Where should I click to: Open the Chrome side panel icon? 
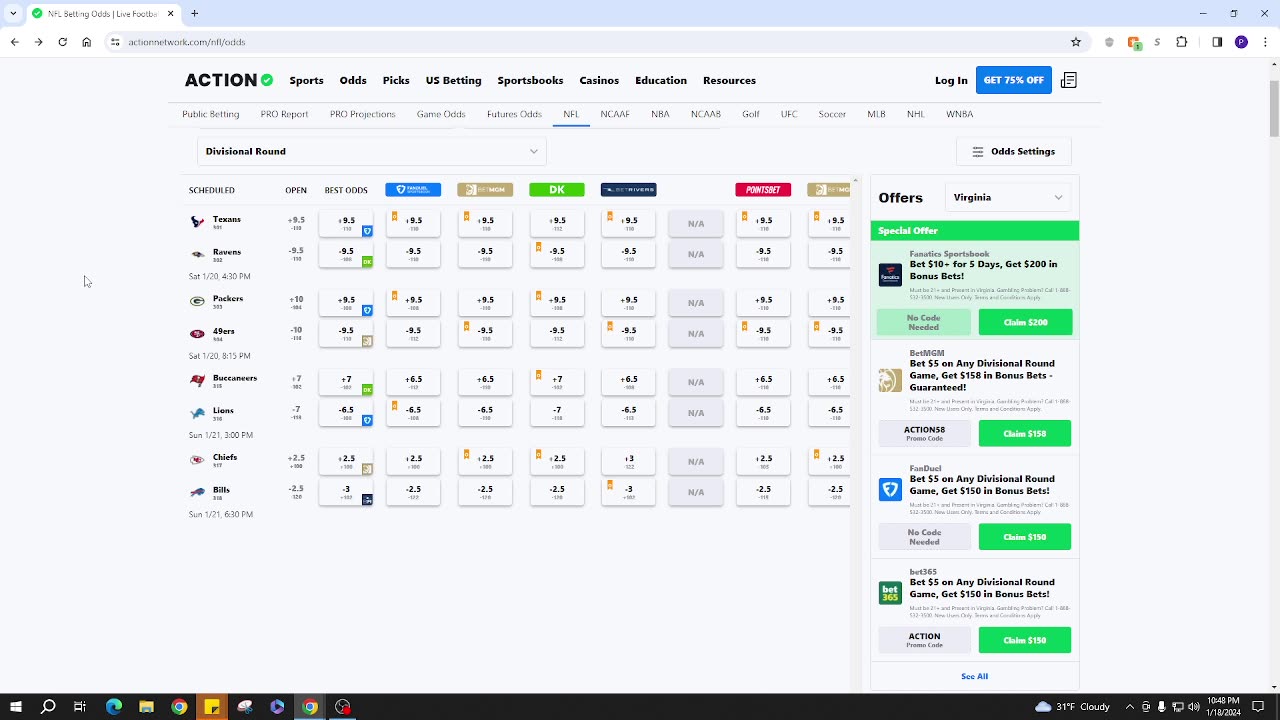point(1217,42)
